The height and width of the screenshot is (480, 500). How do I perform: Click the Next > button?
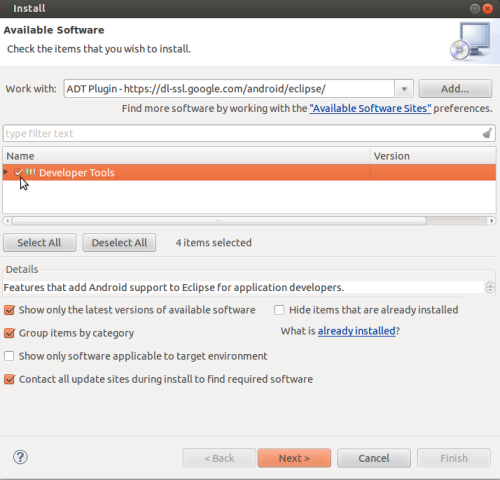[x=294, y=458]
